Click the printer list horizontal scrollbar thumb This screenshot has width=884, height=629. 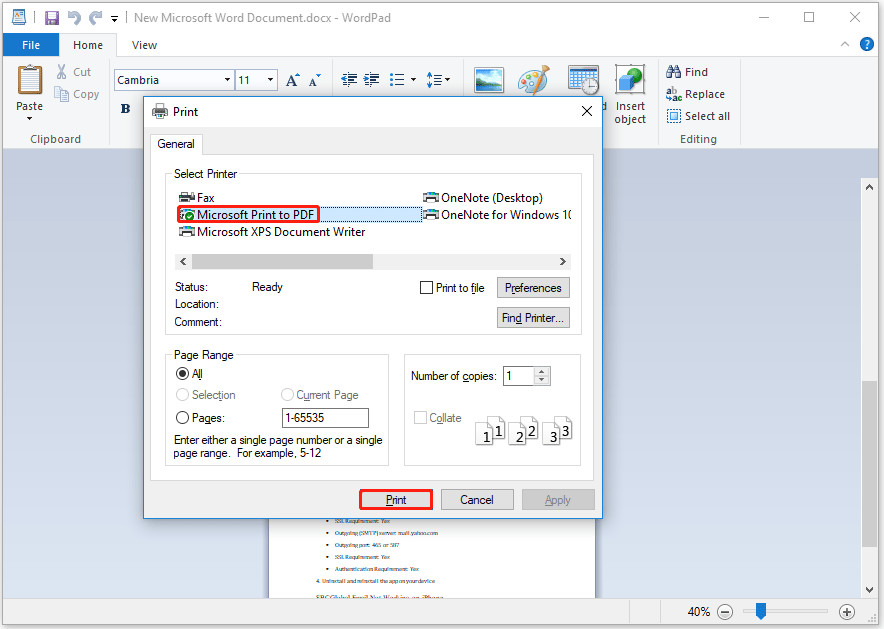pos(282,262)
